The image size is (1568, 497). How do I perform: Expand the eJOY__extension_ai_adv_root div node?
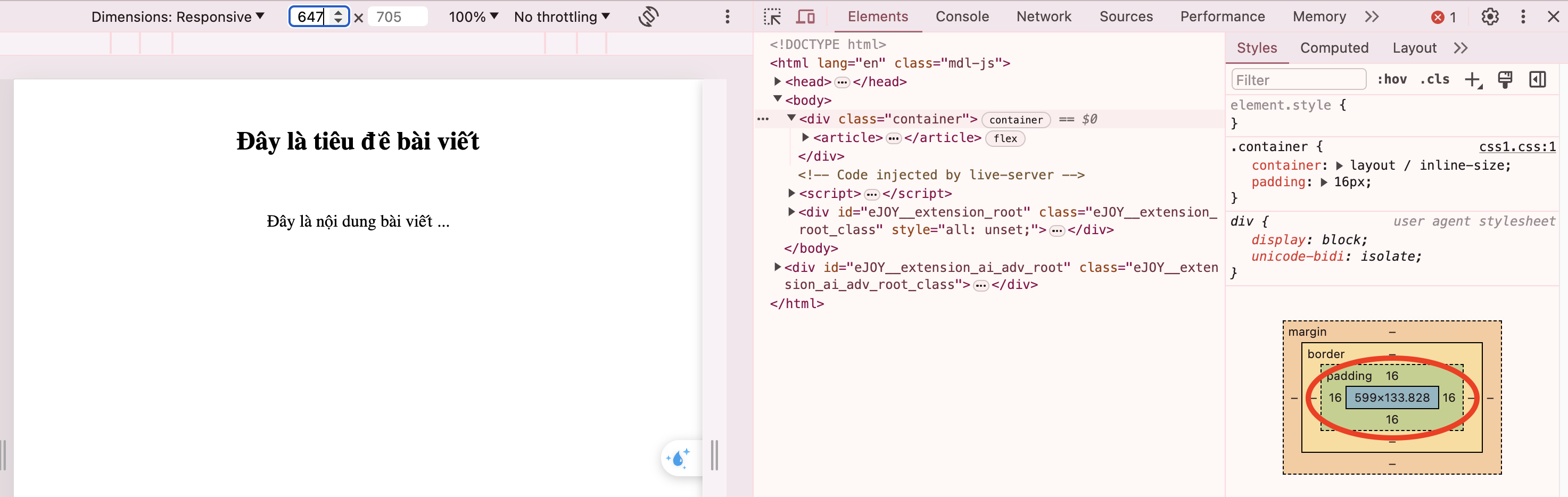tap(777, 267)
